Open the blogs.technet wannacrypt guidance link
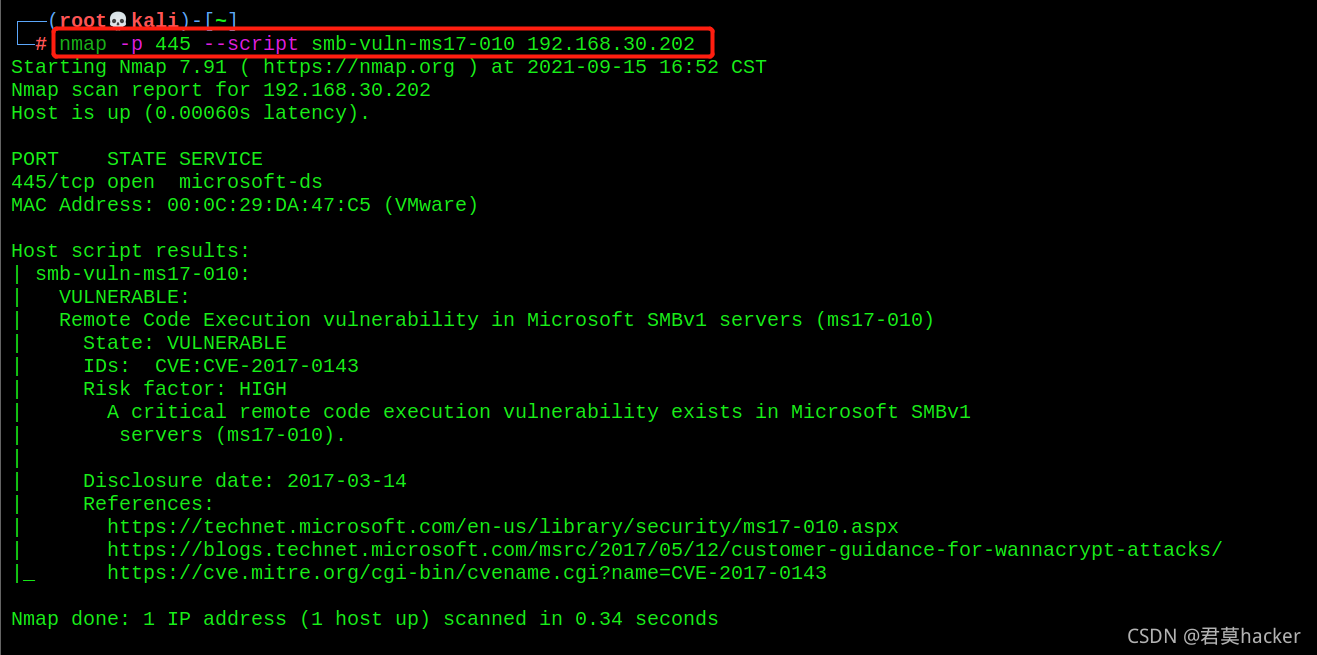 665,550
